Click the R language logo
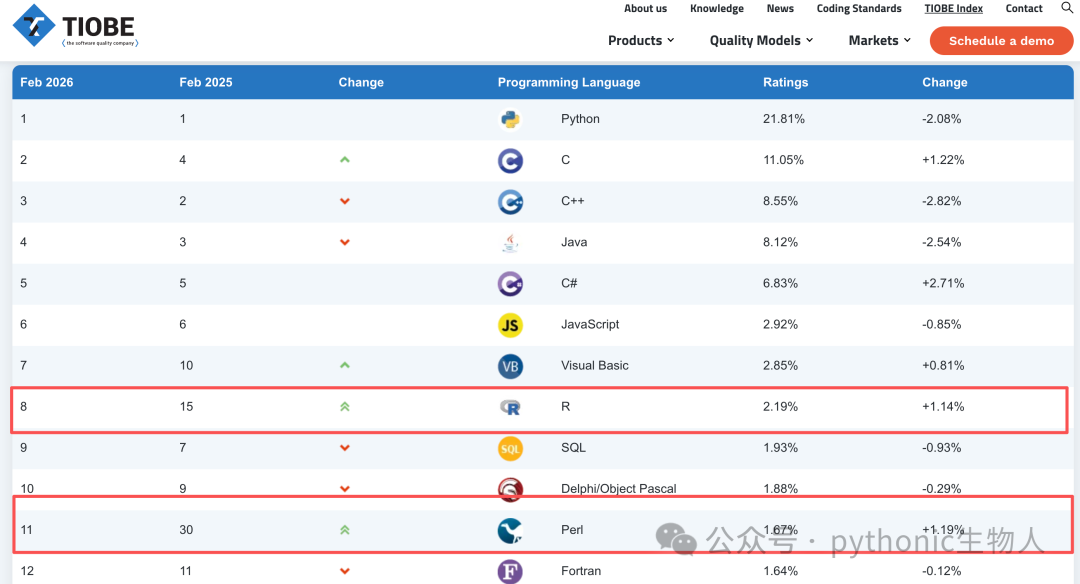This screenshot has height=584, width=1080. (510, 408)
